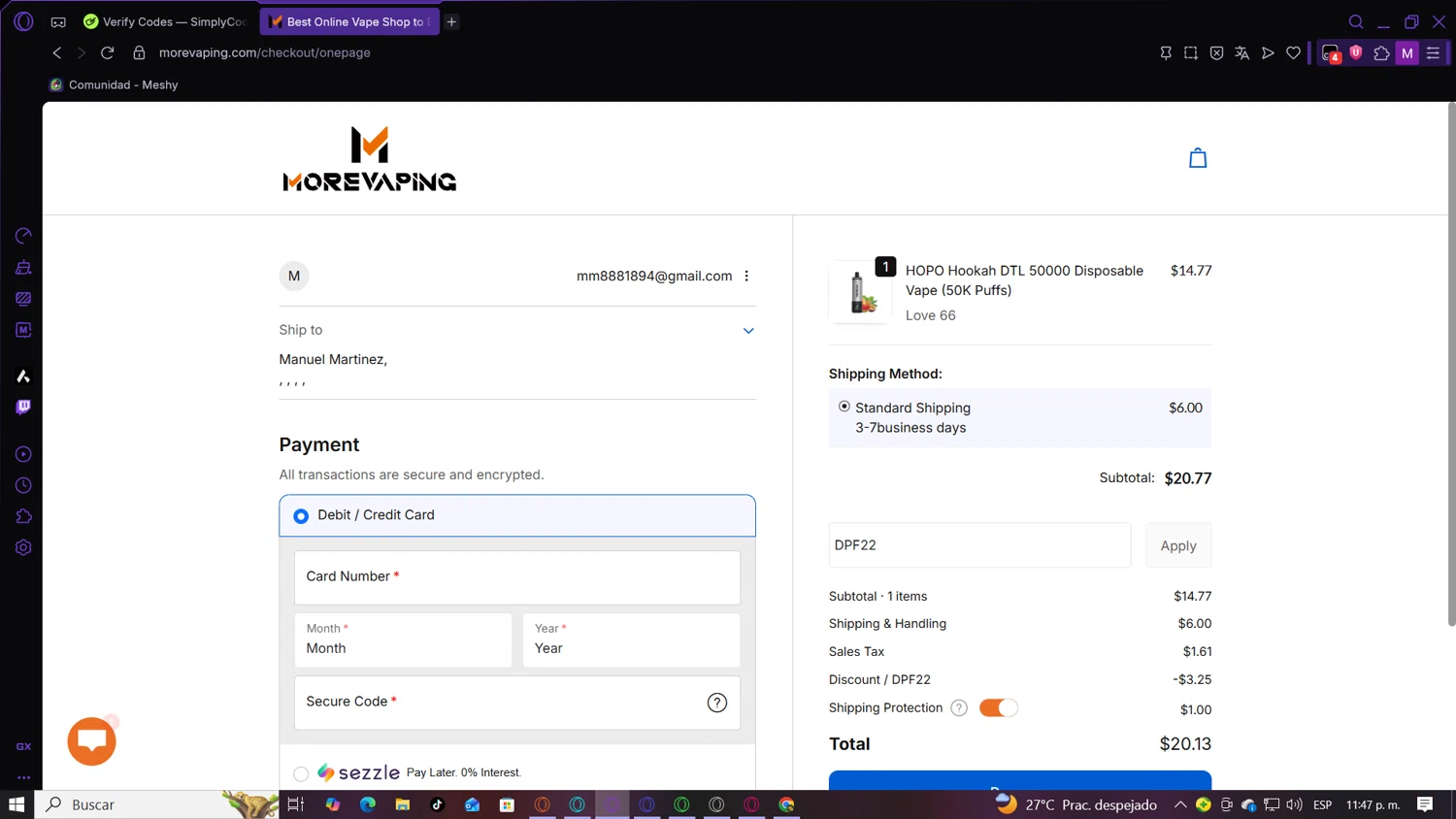Click the HOPO Hookah vape product thumbnail
This screenshot has width=1456, height=819.
pyautogui.click(x=860, y=291)
